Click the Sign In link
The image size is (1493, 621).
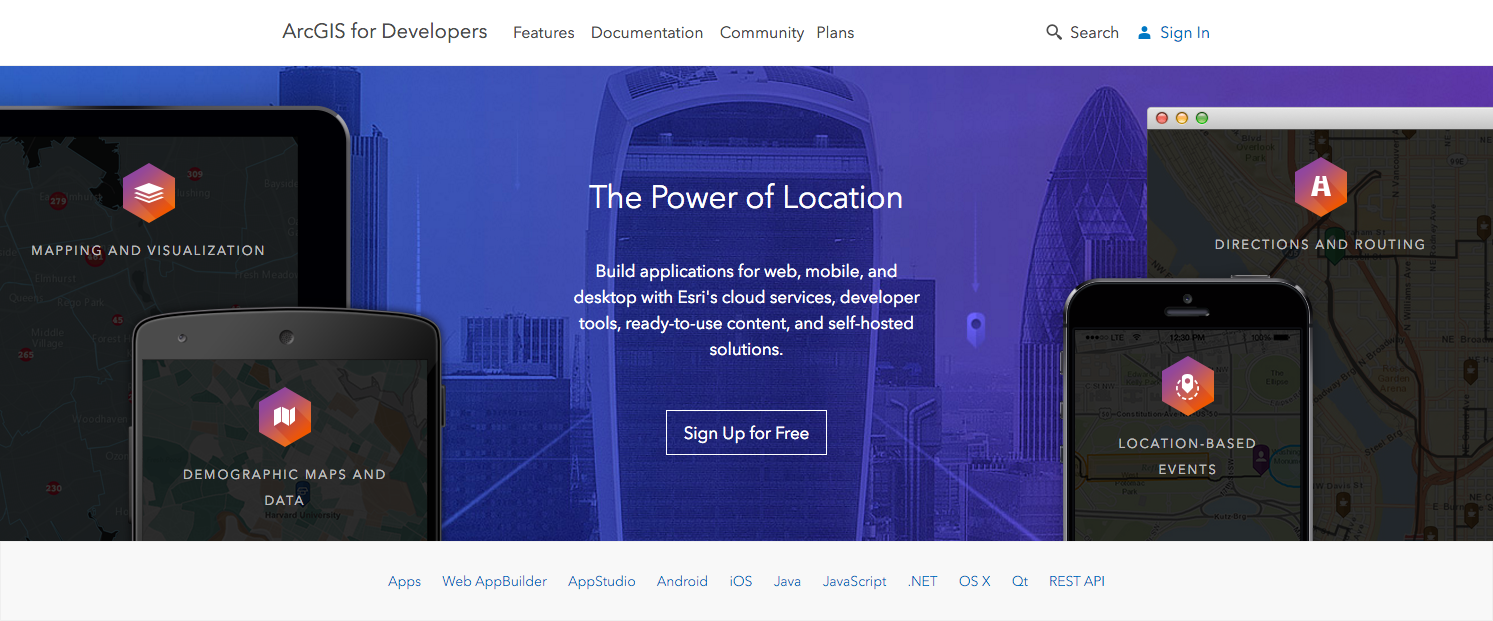(1185, 33)
